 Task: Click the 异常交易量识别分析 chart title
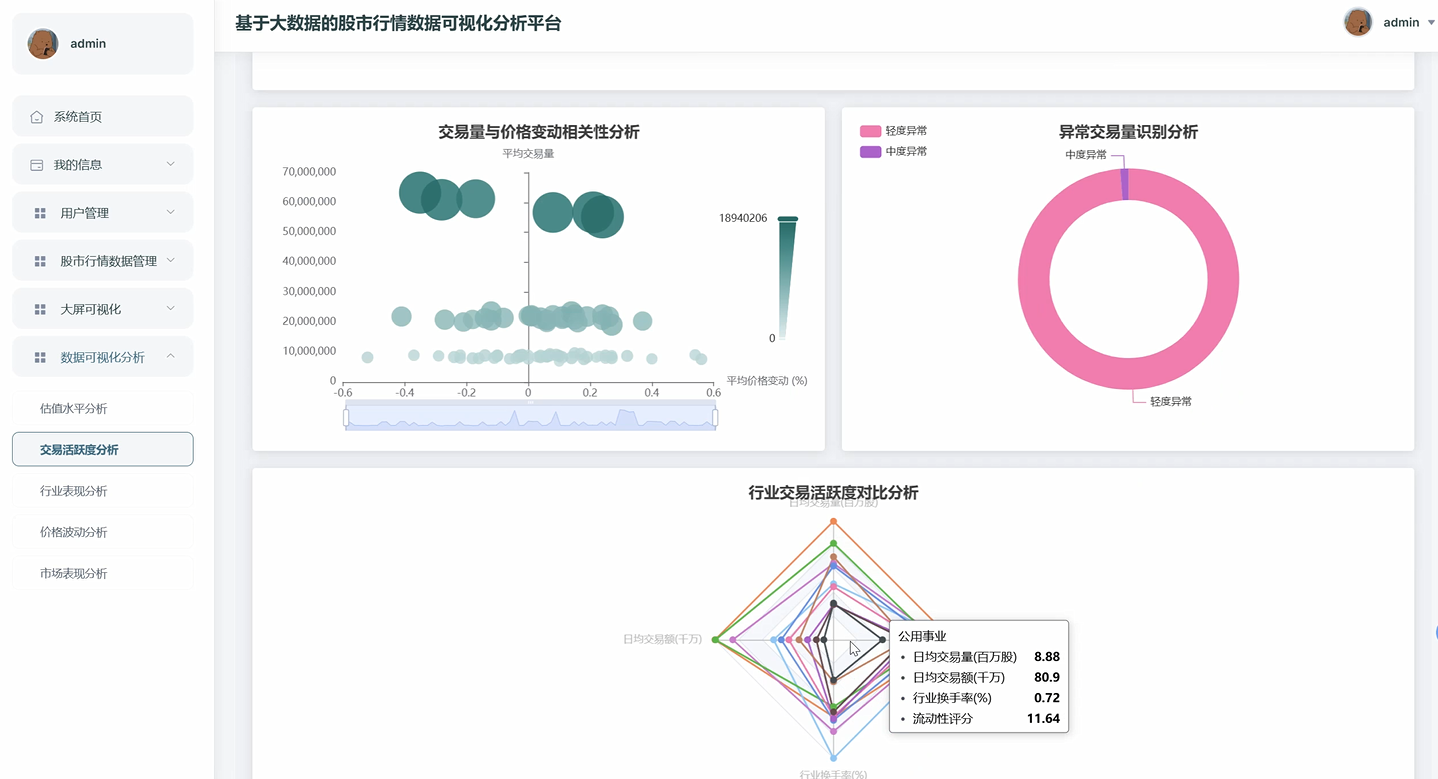(1128, 132)
